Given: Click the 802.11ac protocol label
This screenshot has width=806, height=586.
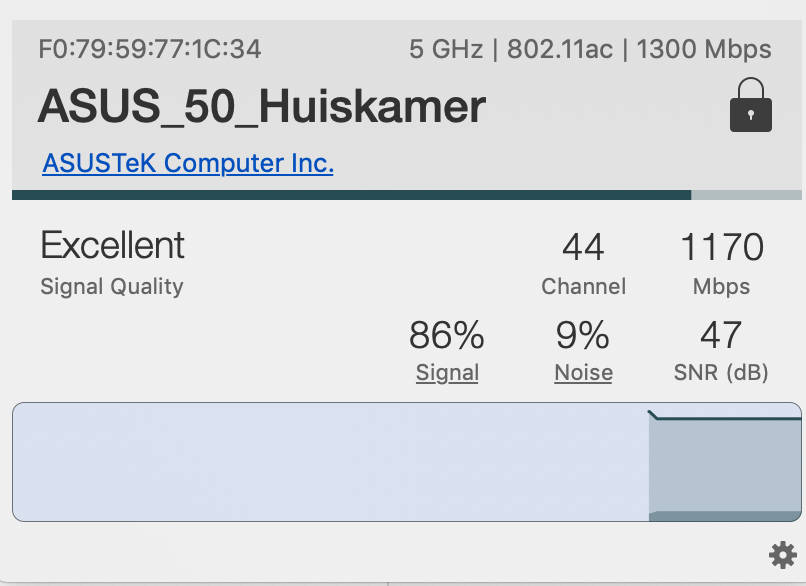Looking at the screenshot, I should coord(560,49).
